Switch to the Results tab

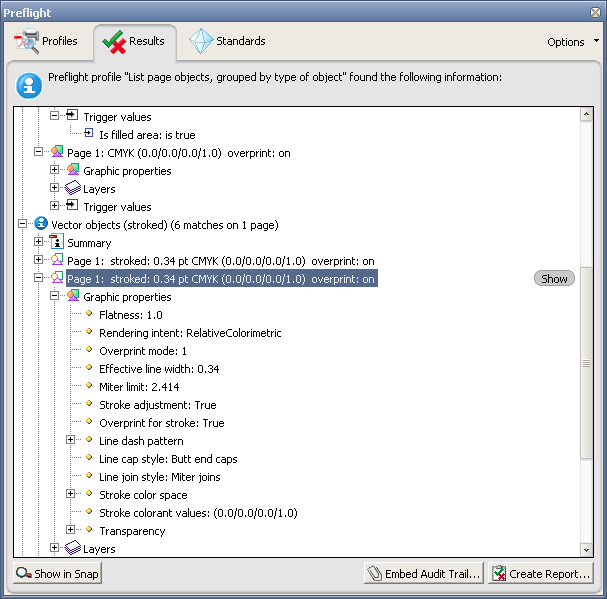tap(134, 41)
